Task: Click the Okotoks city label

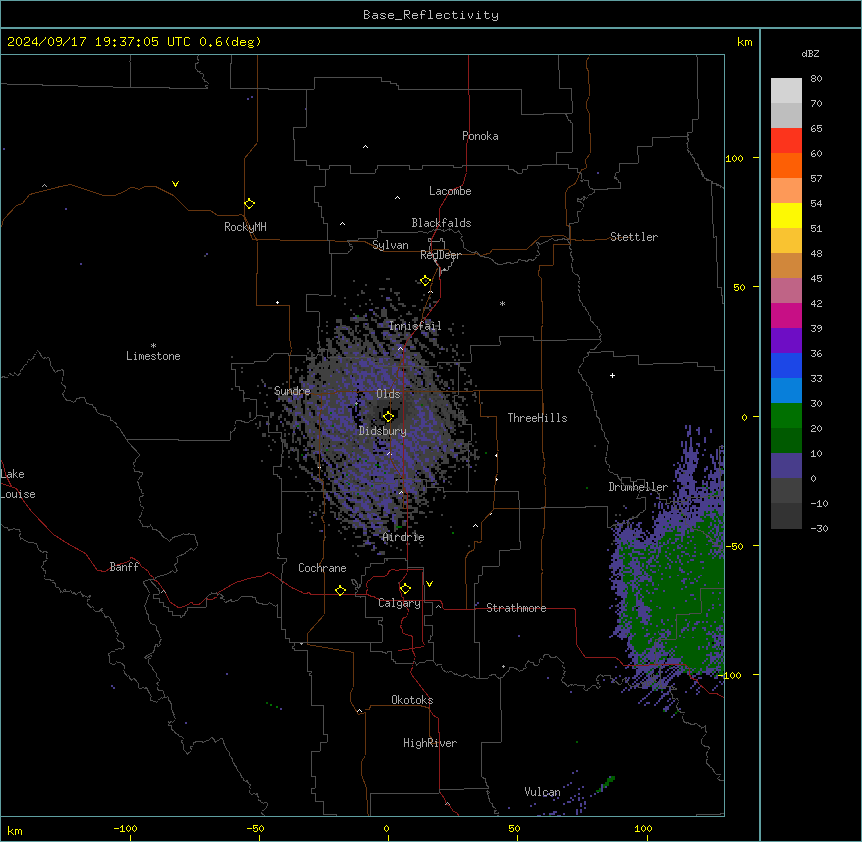Action: click(412, 700)
